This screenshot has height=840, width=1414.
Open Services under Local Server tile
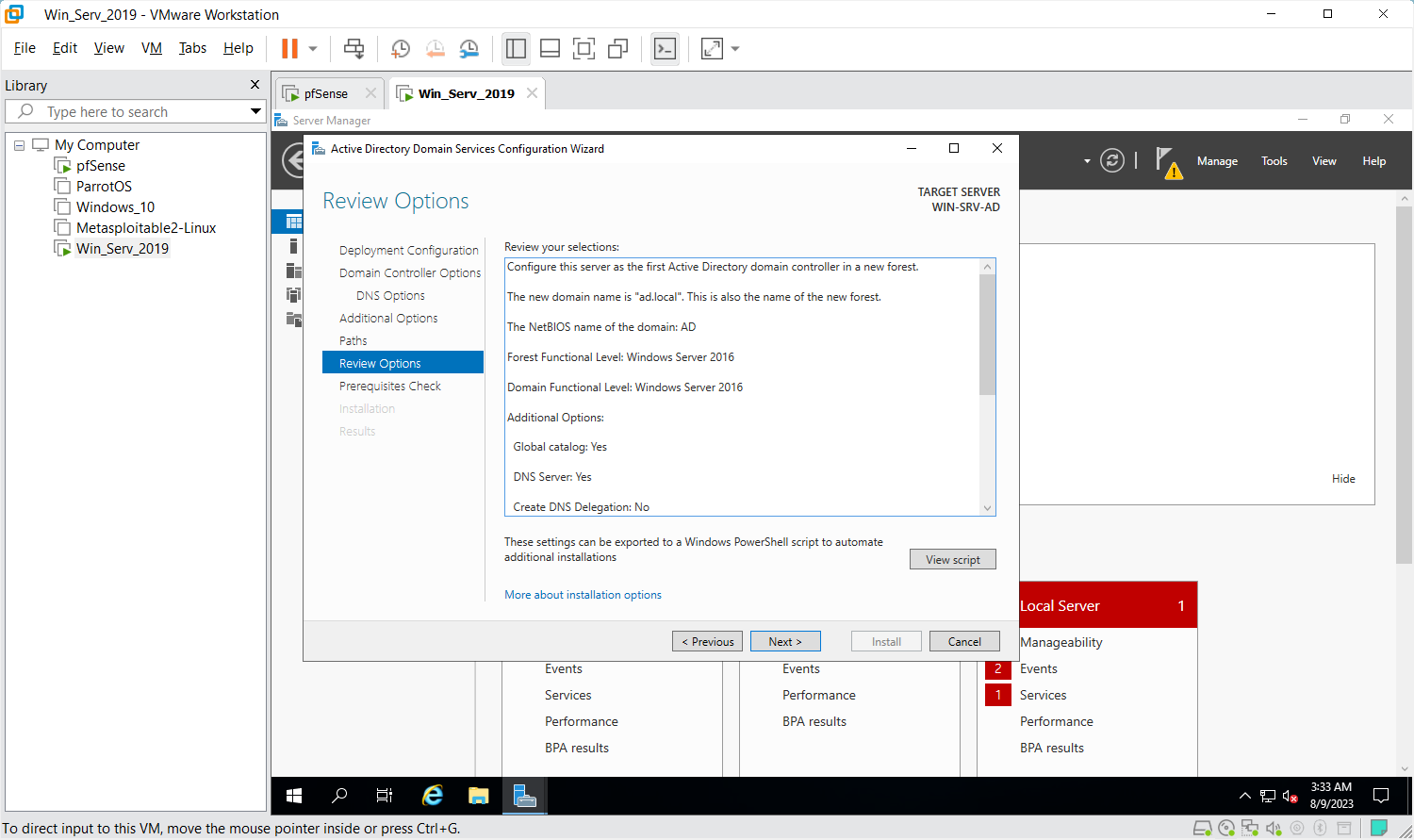coord(1043,695)
